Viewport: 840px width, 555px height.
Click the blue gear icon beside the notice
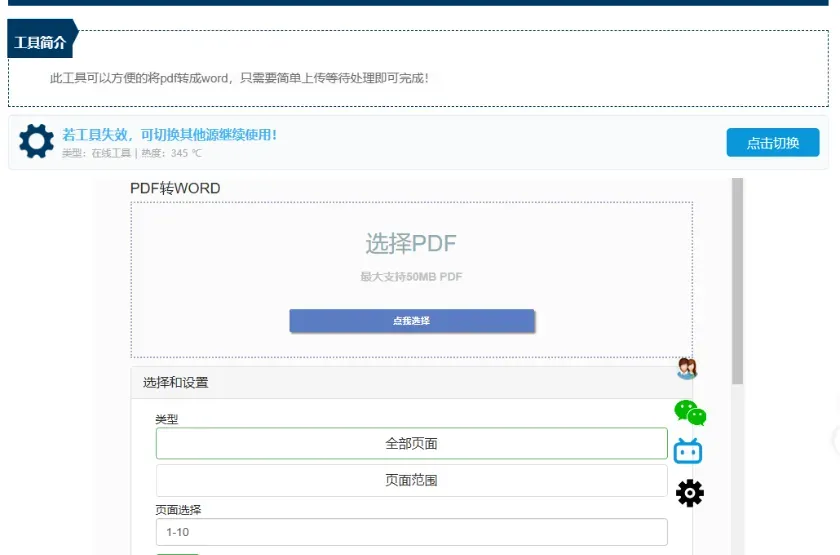click(37, 142)
